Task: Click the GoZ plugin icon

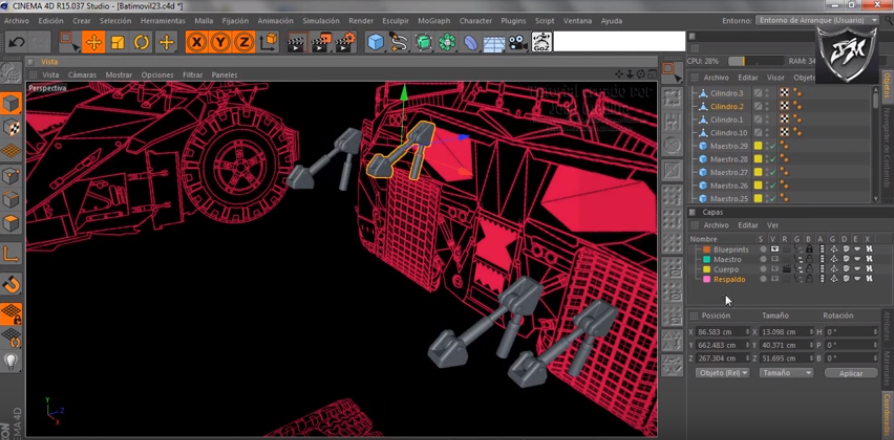Action: coord(541,42)
